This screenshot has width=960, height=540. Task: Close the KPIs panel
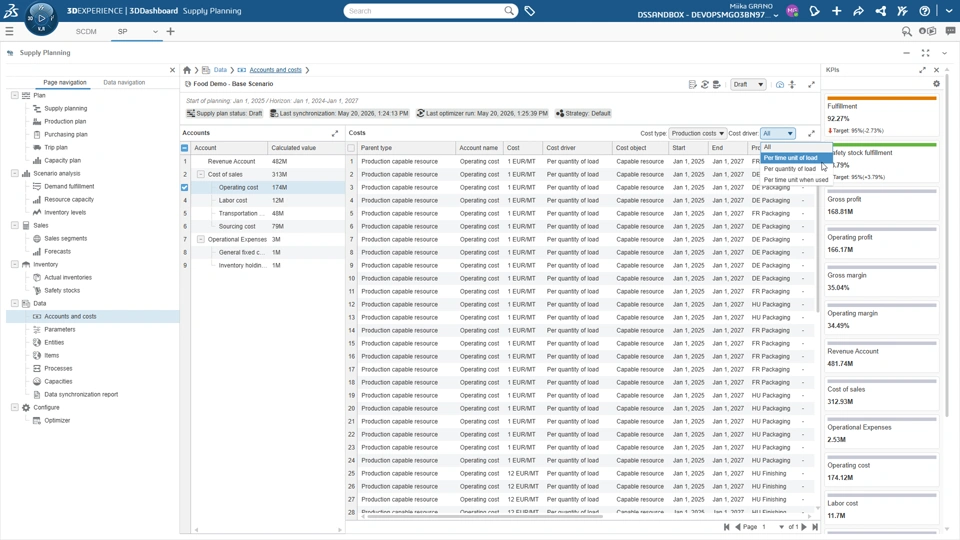(x=936, y=70)
